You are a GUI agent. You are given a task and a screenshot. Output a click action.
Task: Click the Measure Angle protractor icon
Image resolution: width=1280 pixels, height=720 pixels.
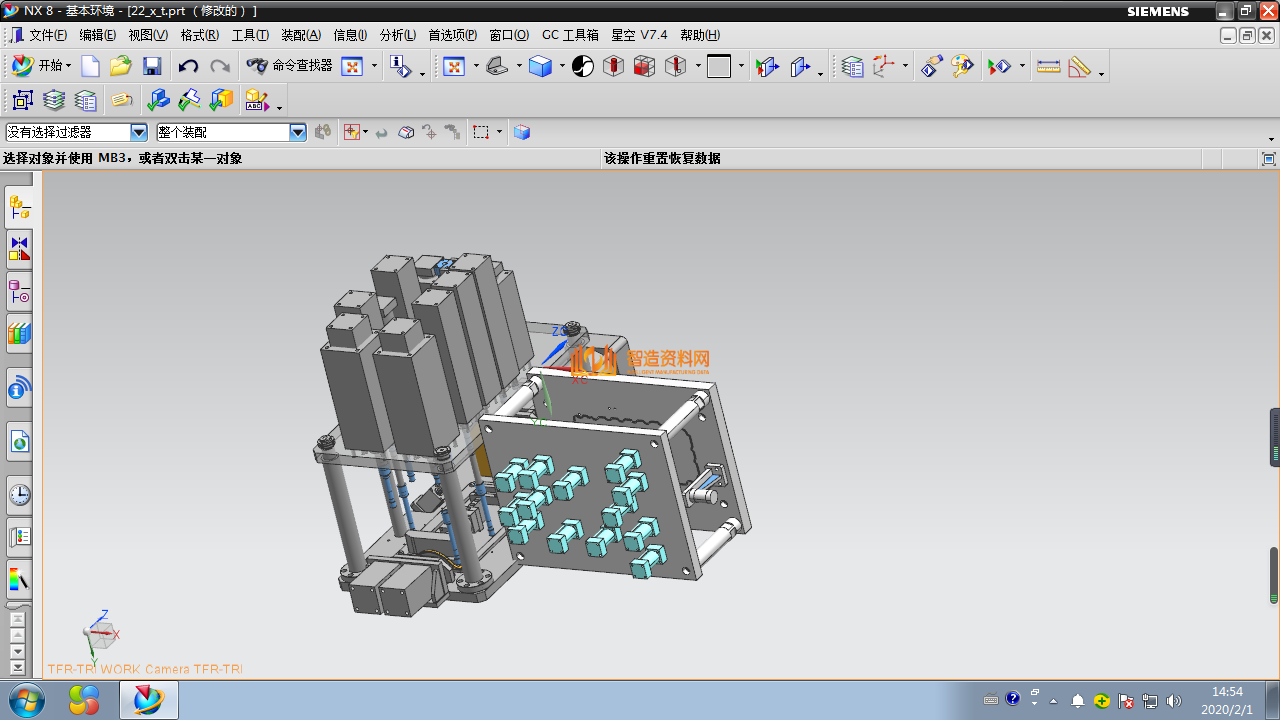pyautogui.click(x=1079, y=67)
